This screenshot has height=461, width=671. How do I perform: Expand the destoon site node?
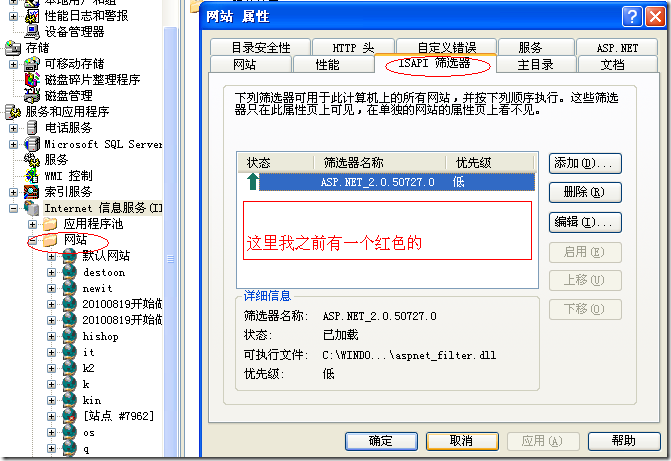(x=51, y=273)
